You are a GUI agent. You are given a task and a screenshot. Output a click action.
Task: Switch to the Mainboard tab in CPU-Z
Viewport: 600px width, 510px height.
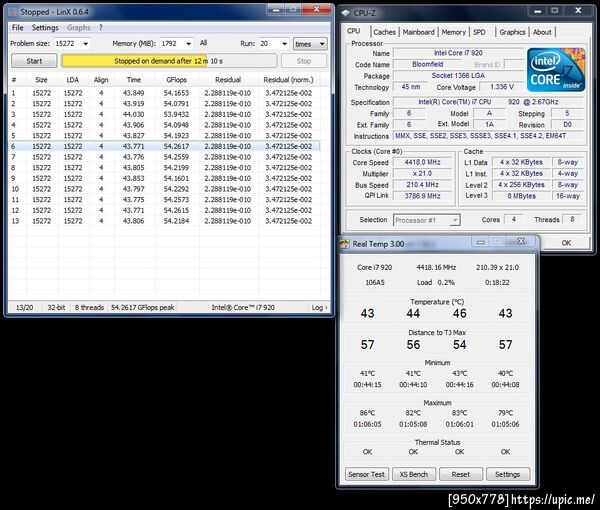[419, 32]
